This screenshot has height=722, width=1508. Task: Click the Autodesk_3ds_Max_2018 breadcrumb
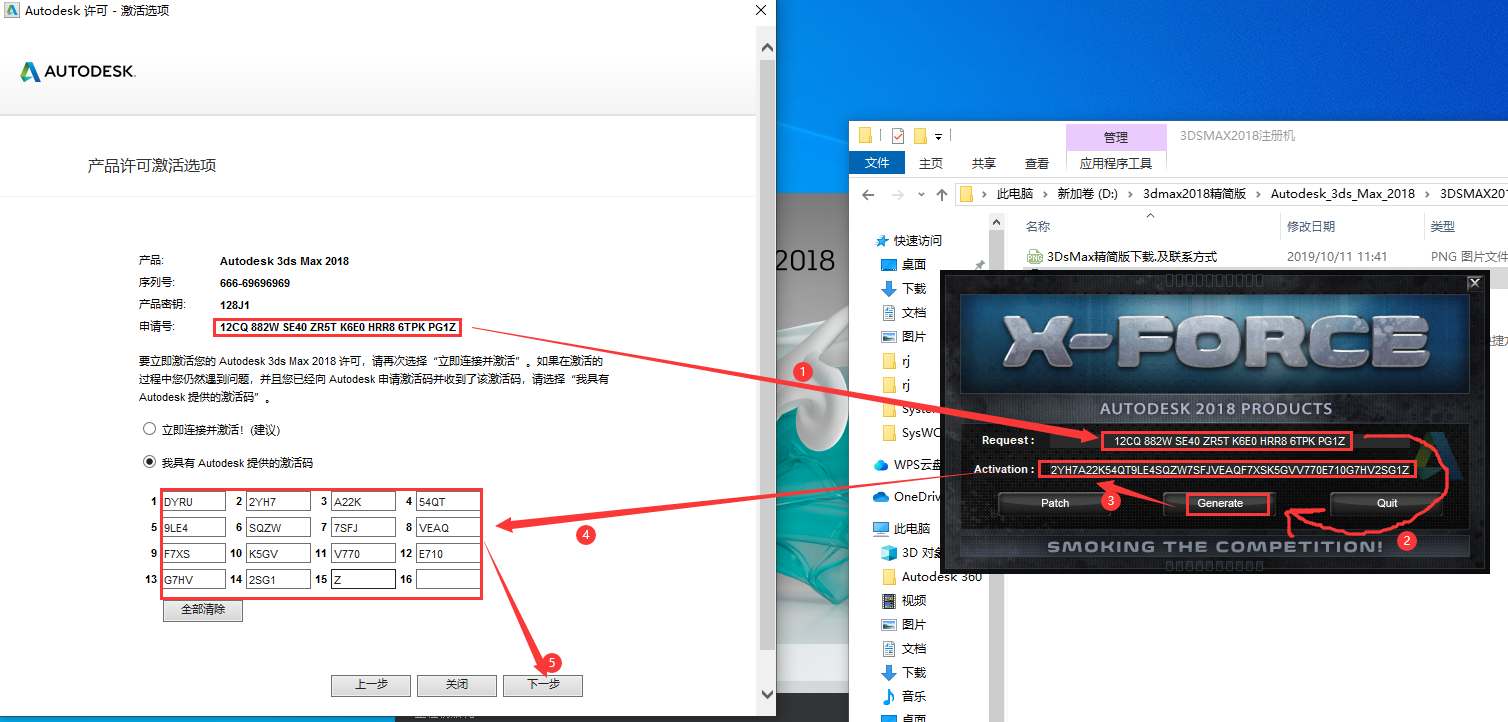pyautogui.click(x=1343, y=194)
